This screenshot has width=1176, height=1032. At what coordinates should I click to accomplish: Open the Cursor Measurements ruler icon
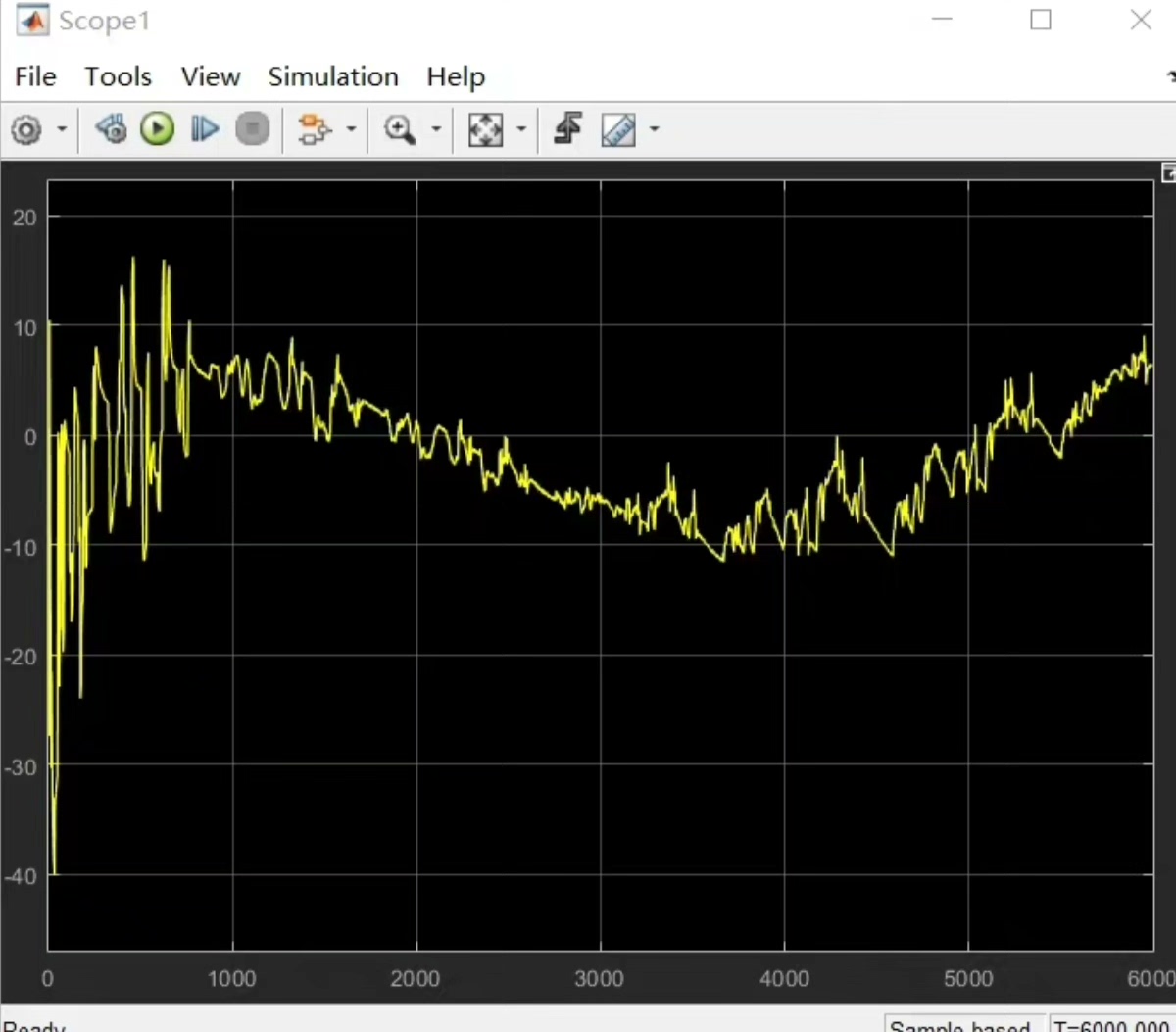pyautogui.click(x=618, y=129)
